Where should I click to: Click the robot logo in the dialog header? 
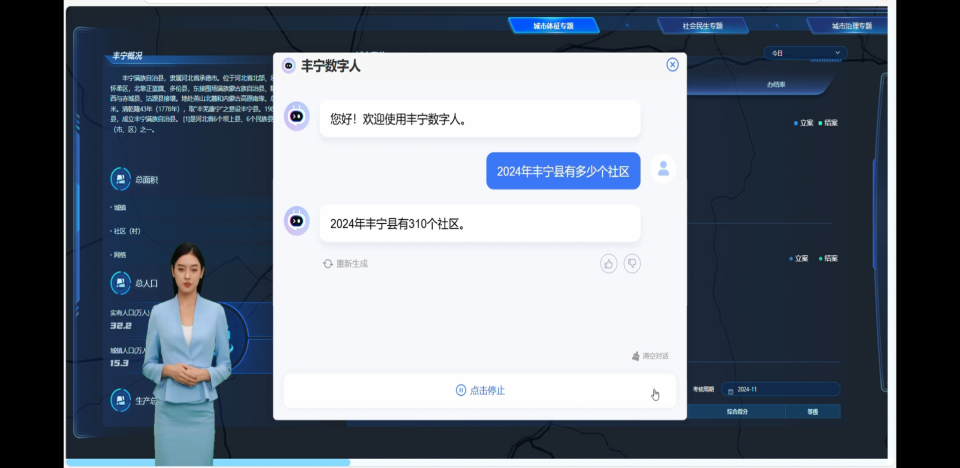(289, 66)
